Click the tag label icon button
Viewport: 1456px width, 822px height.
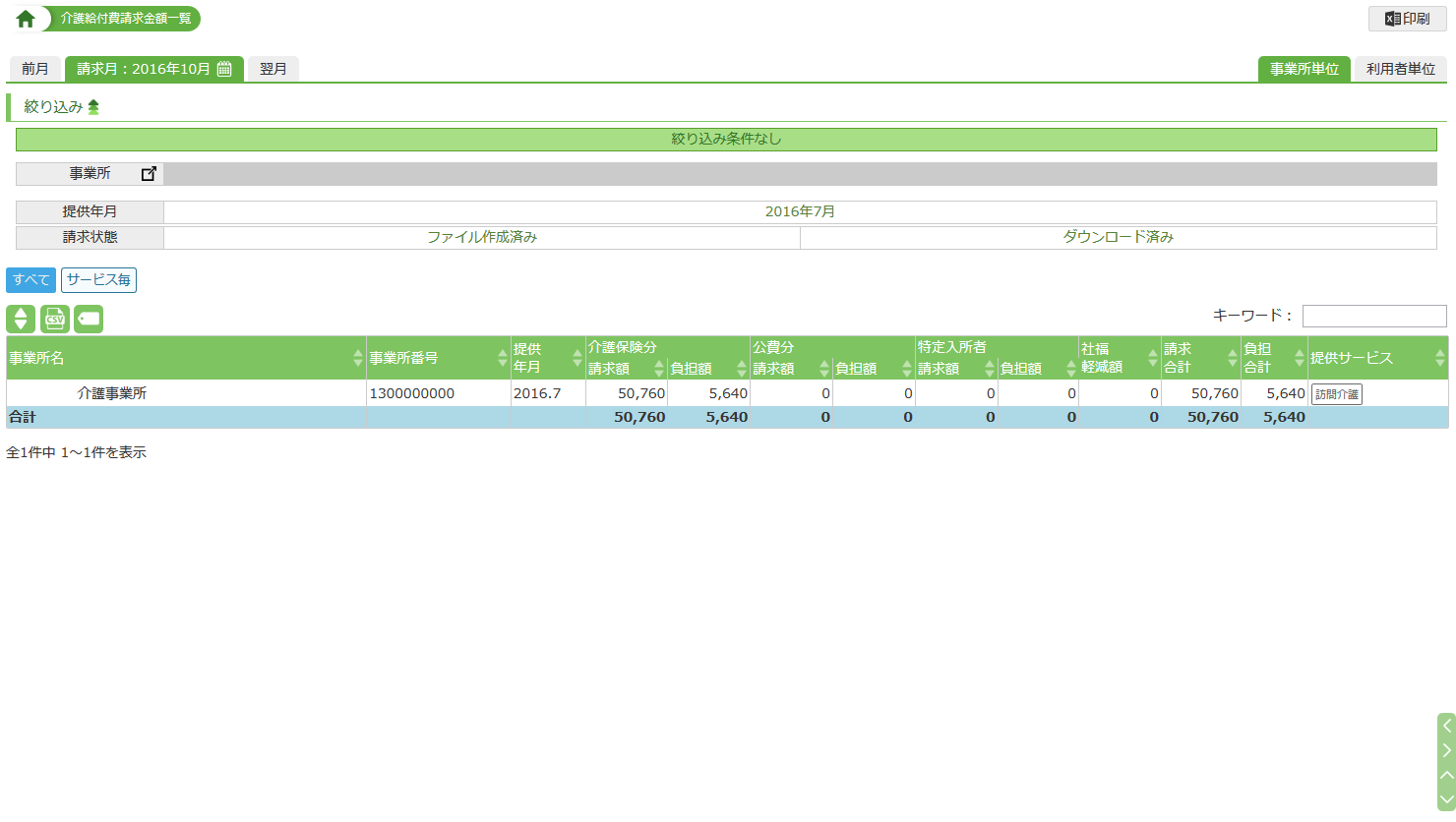click(x=89, y=319)
